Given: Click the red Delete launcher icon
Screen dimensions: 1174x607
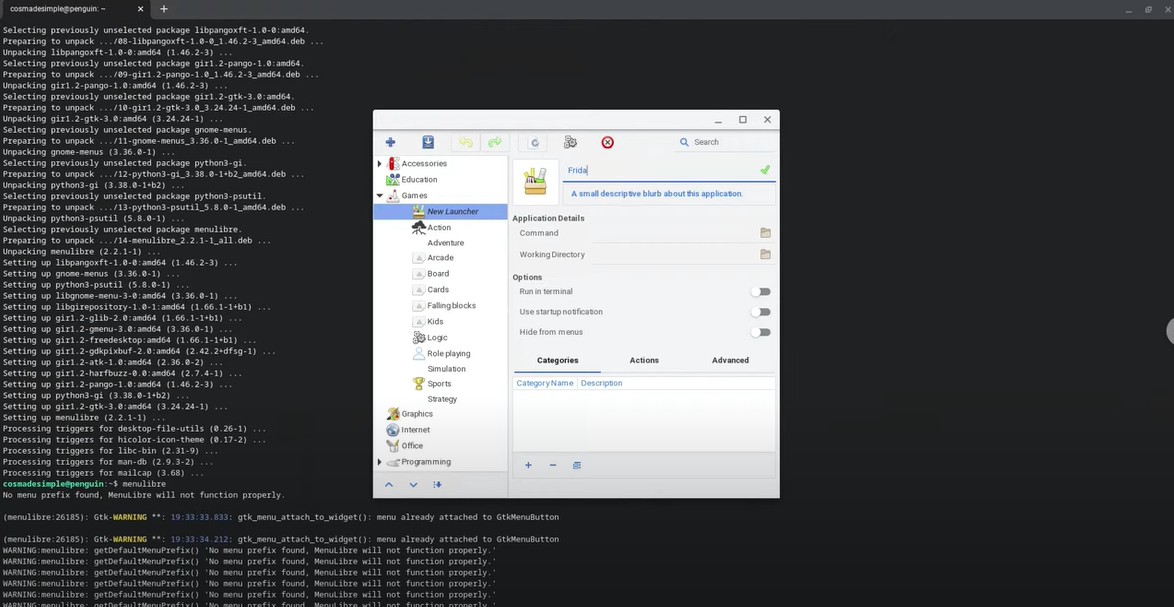Looking at the screenshot, I should click(607, 143).
